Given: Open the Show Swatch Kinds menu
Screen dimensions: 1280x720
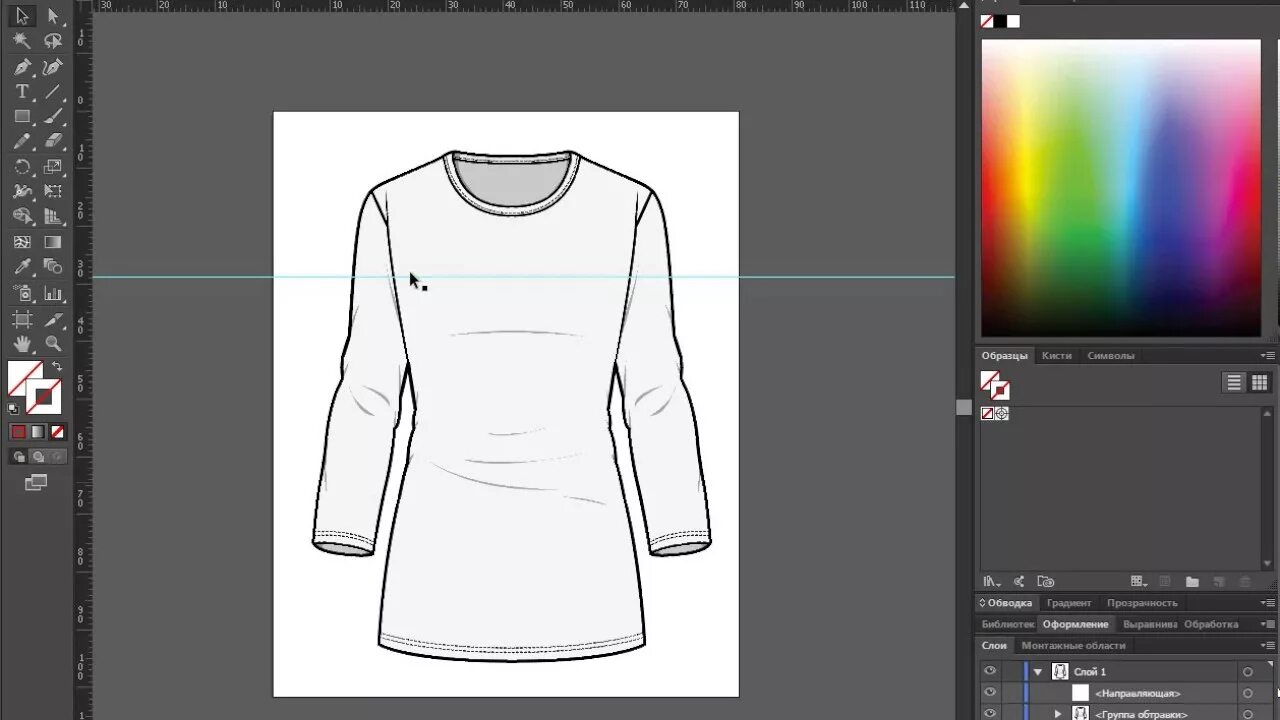Looking at the screenshot, I should click(x=1137, y=581).
